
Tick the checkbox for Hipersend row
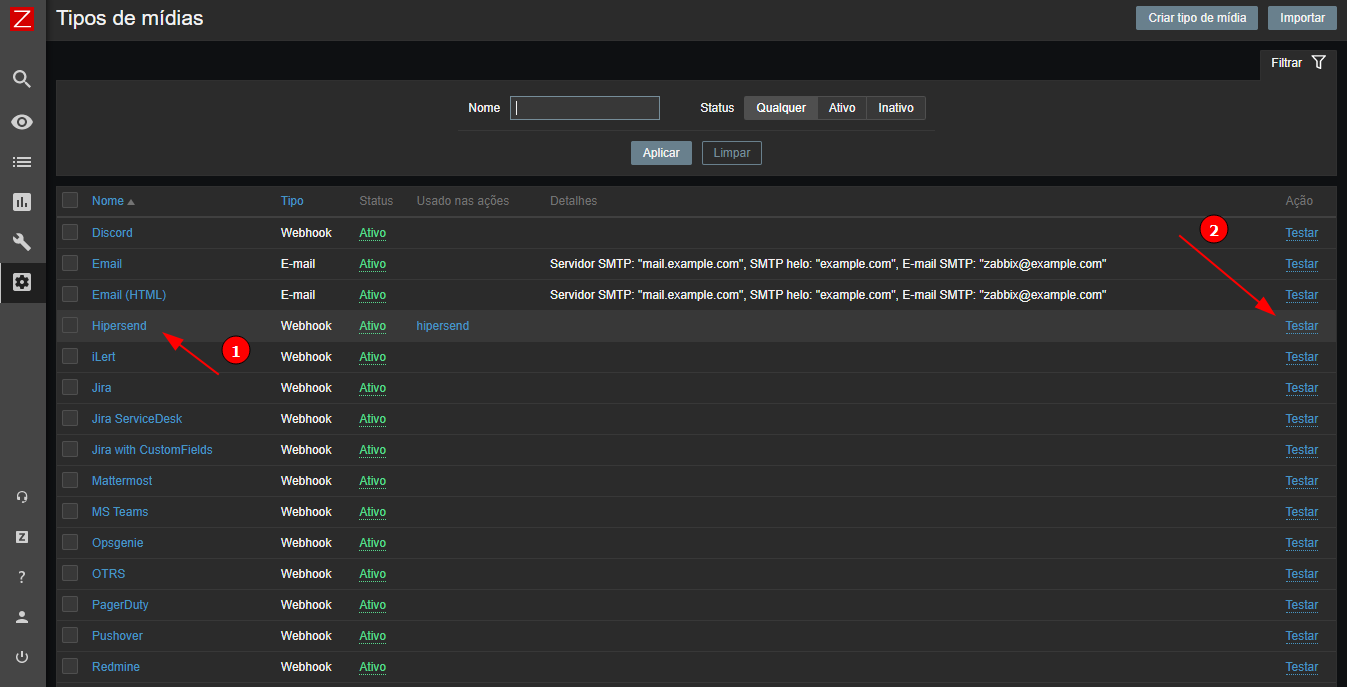[70, 325]
